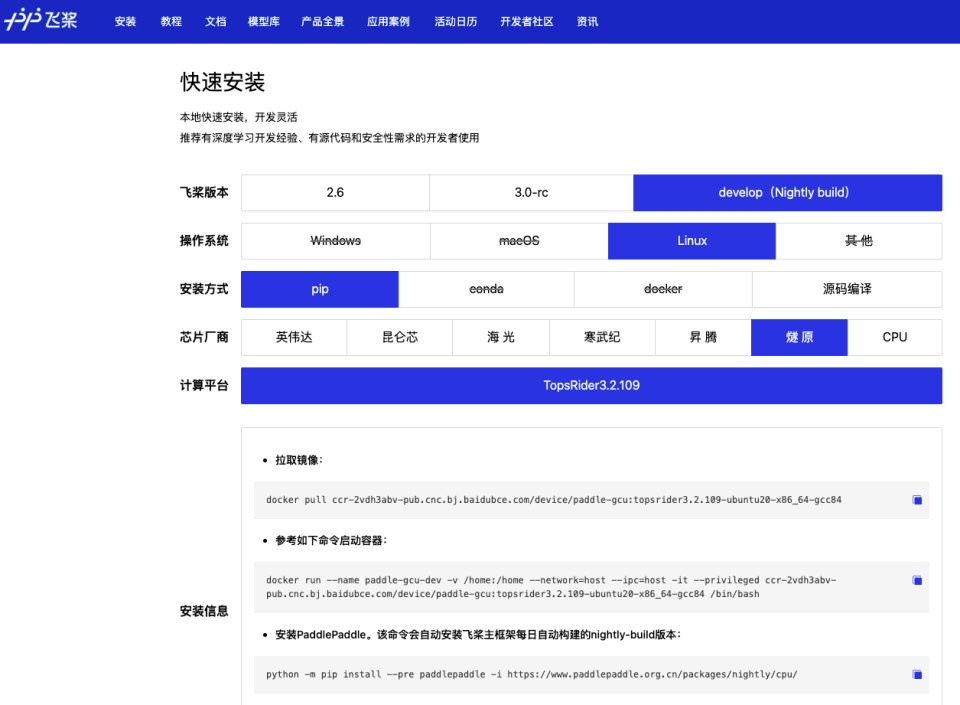Click the docker pull command text
Screen dimensions: 960x705
click(553, 500)
